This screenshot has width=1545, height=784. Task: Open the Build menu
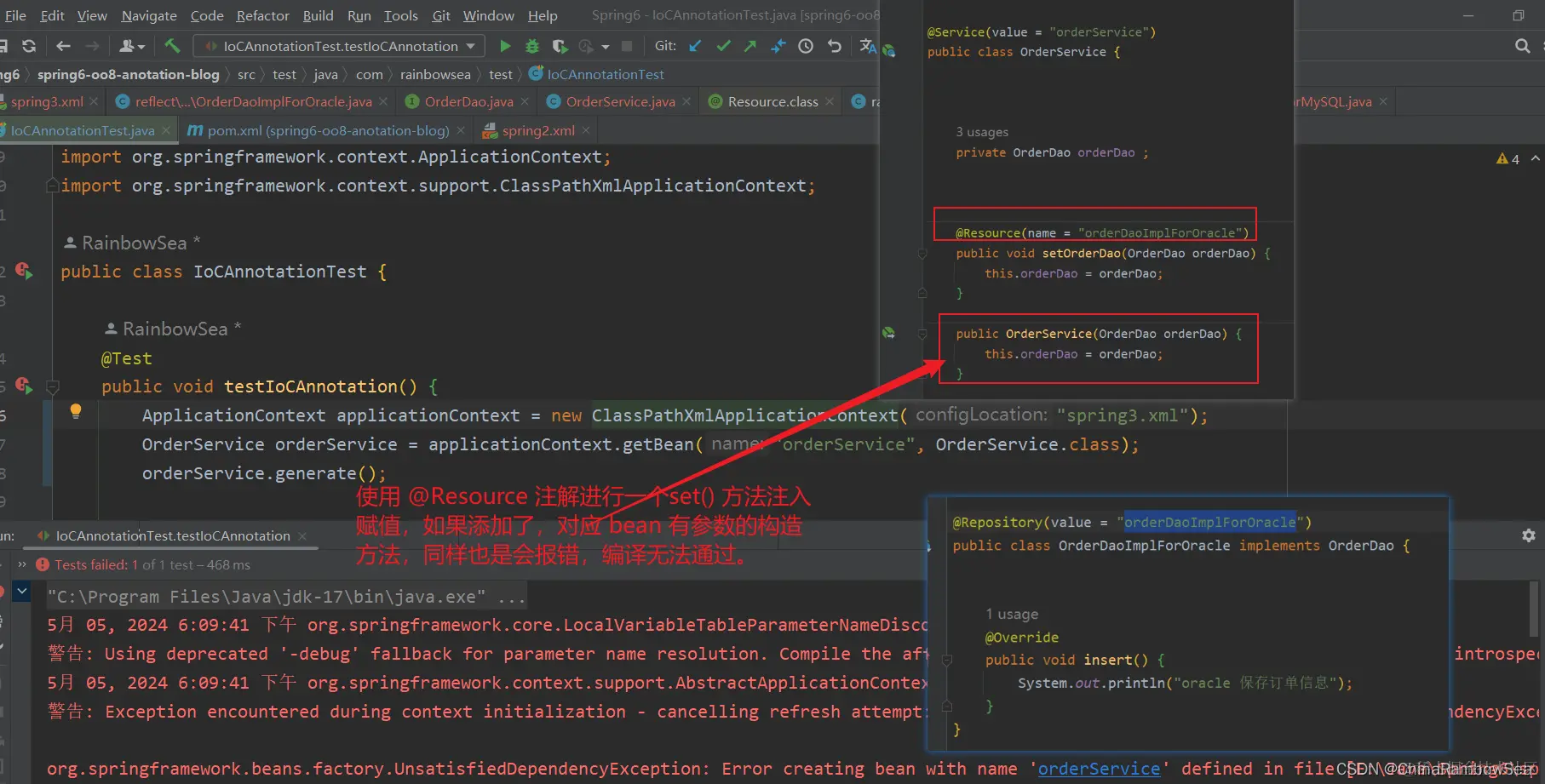pyautogui.click(x=318, y=15)
